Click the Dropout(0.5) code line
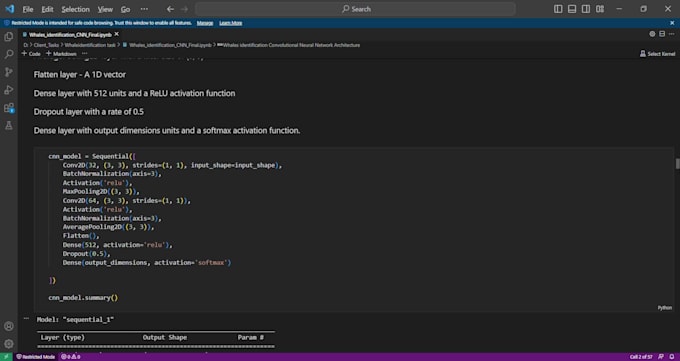This screenshot has width=680, height=361. tap(86, 253)
